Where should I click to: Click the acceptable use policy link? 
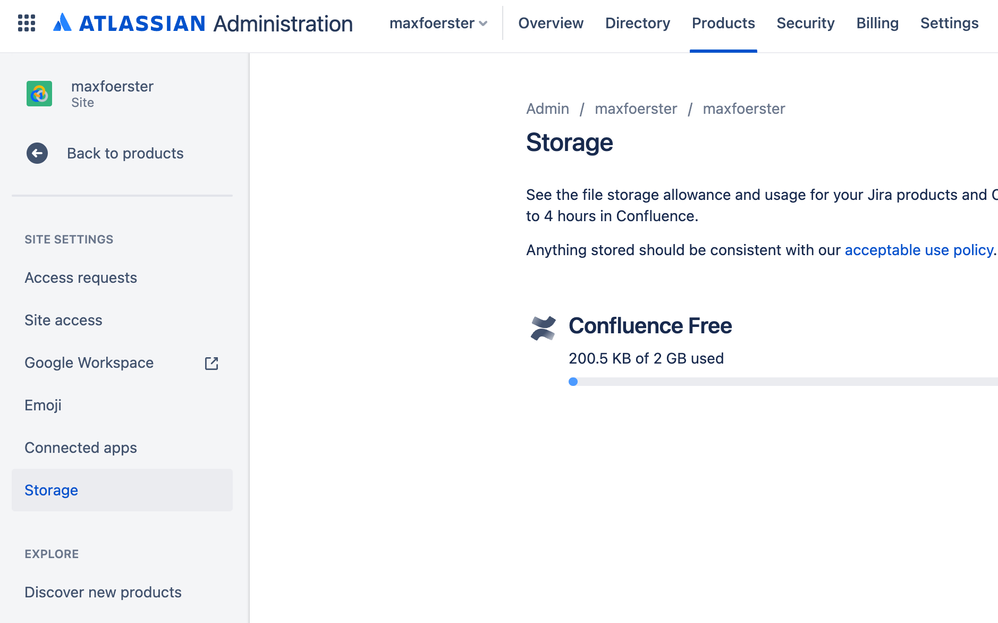point(918,250)
